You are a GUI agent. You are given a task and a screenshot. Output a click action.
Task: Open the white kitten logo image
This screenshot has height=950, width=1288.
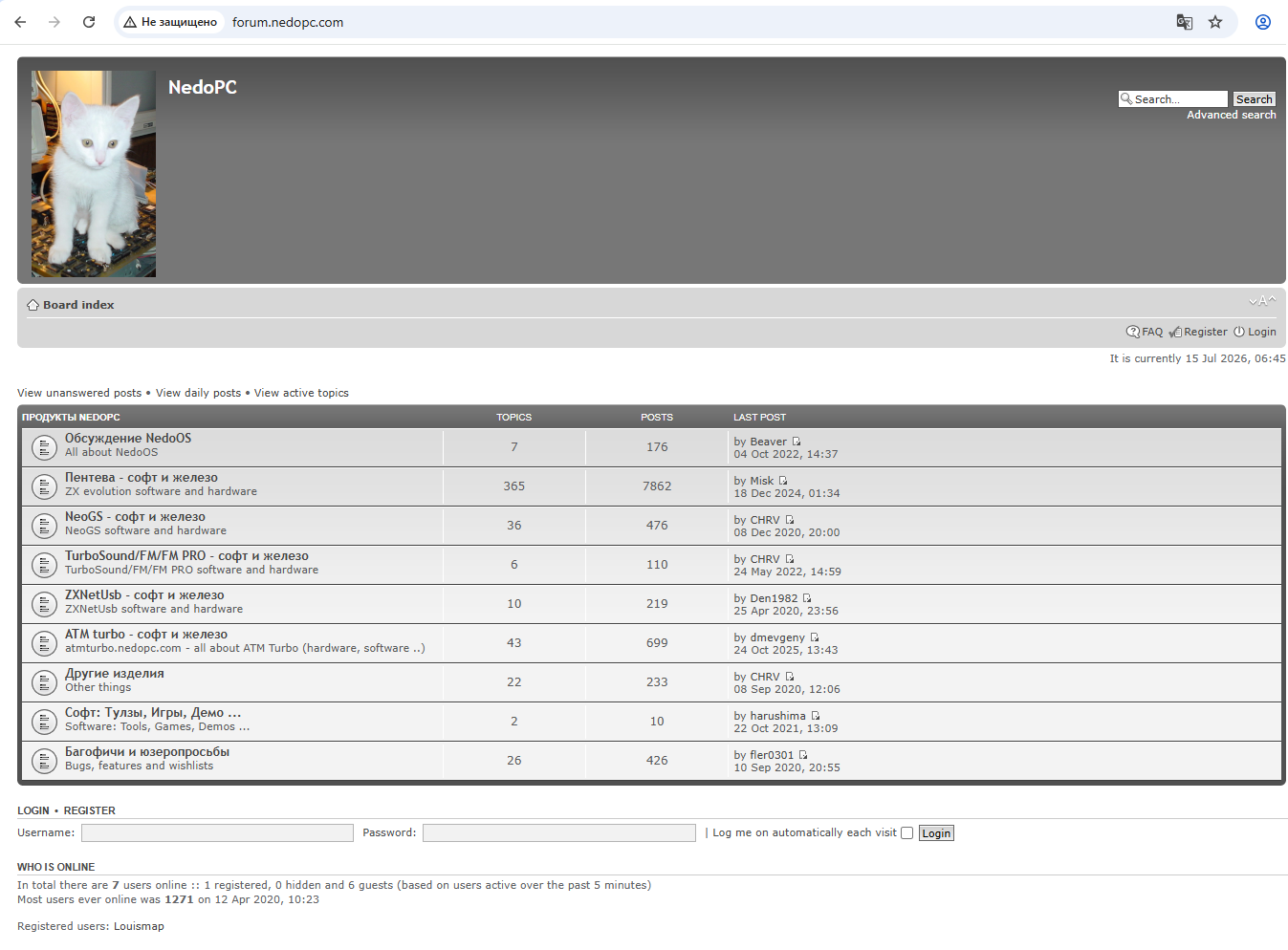pos(94,174)
